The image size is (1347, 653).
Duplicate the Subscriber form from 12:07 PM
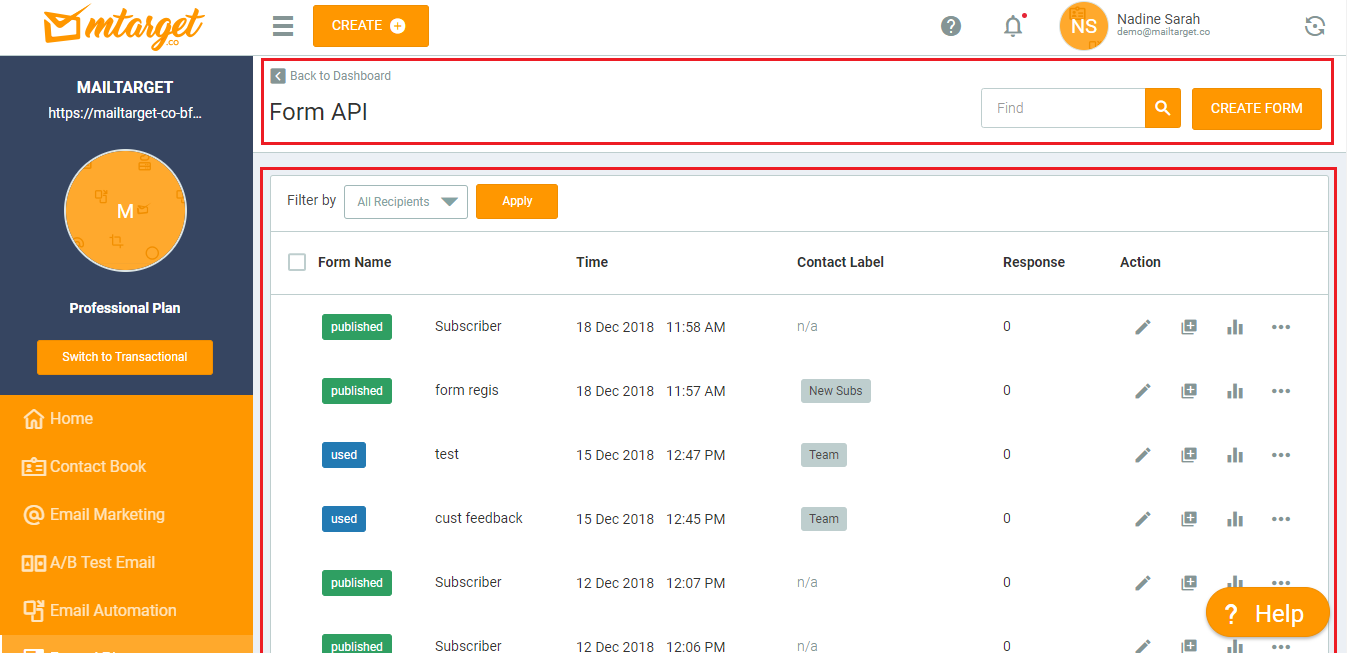[1189, 583]
